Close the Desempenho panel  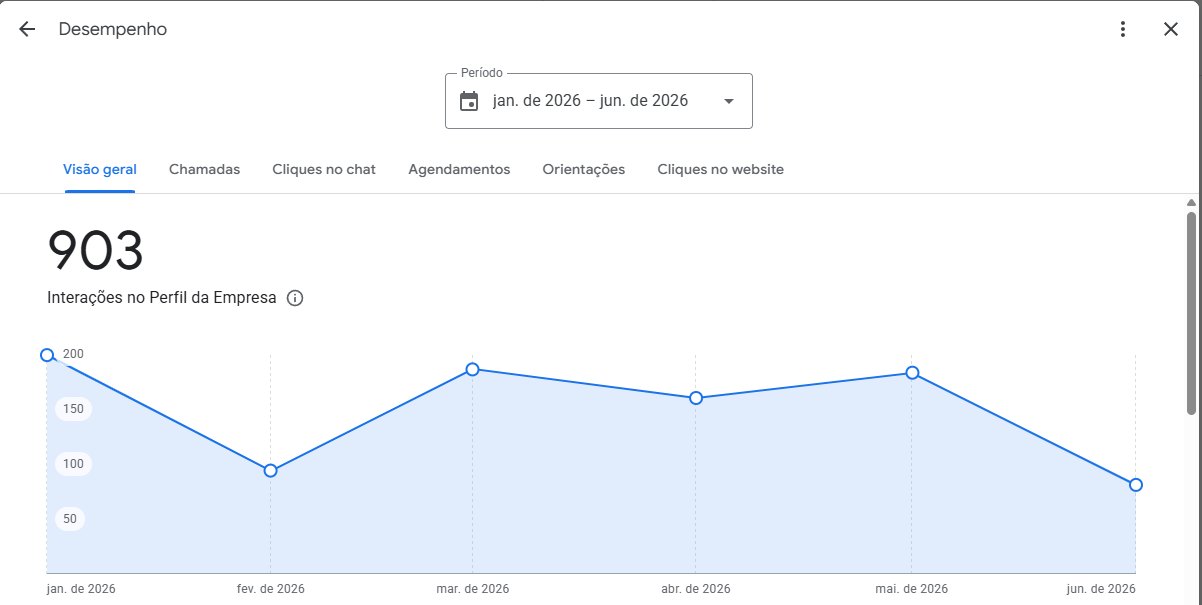tap(1171, 29)
